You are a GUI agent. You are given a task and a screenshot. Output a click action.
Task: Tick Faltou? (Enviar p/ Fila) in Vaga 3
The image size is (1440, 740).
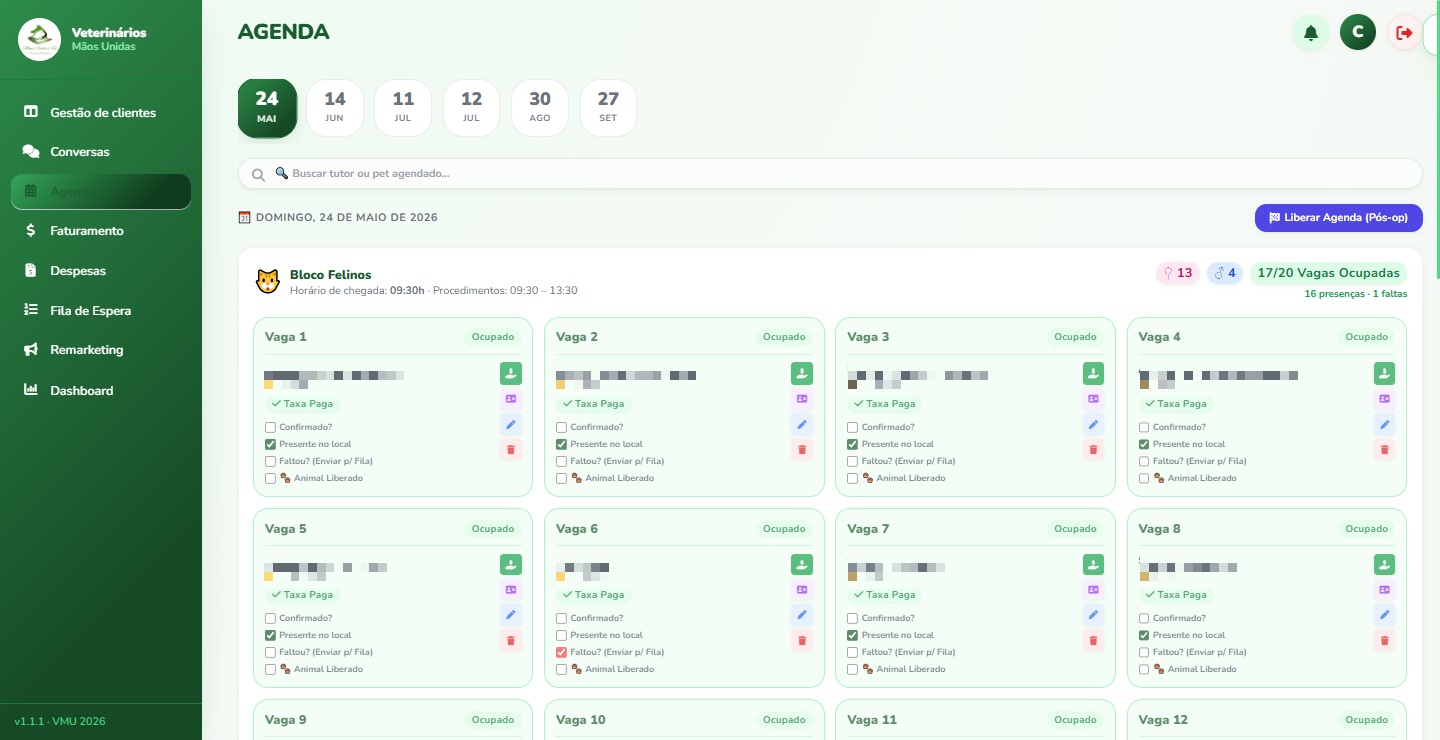852,461
